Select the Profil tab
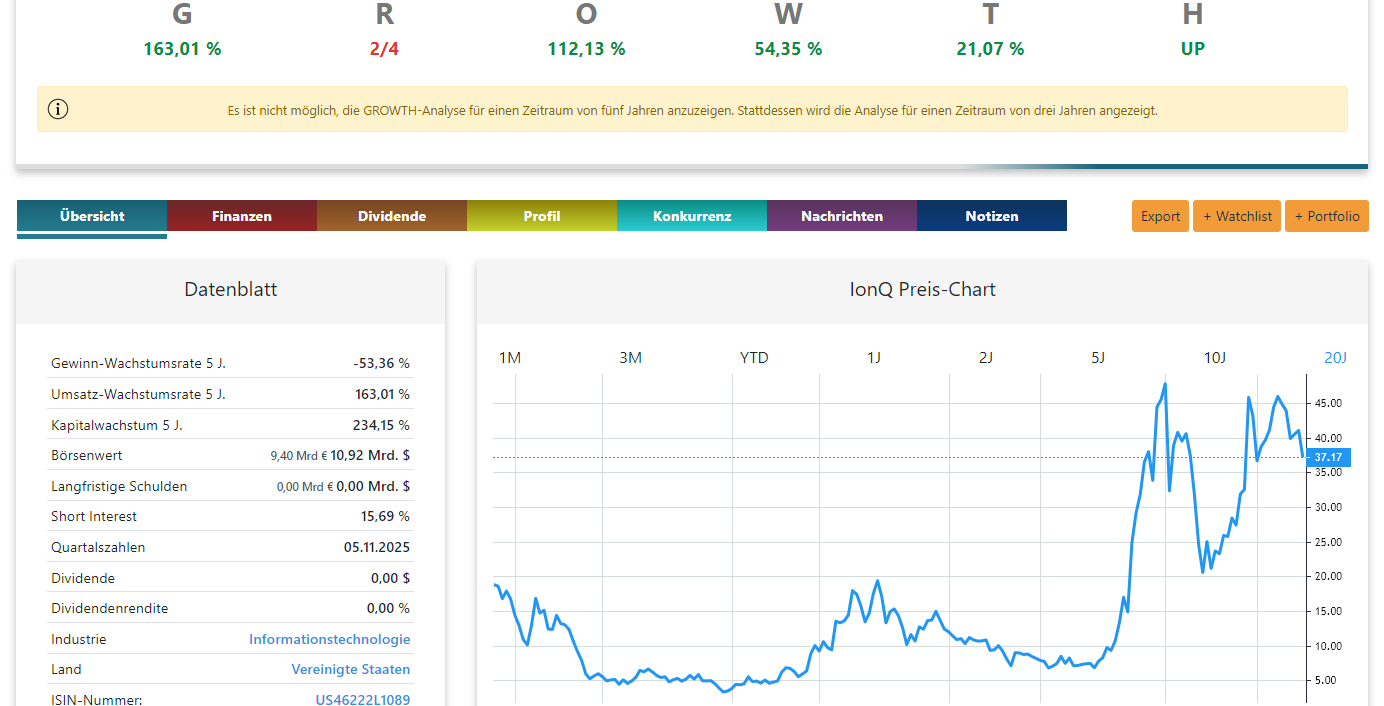This screenshot has height=706, width=1384. tap(542, 216)
